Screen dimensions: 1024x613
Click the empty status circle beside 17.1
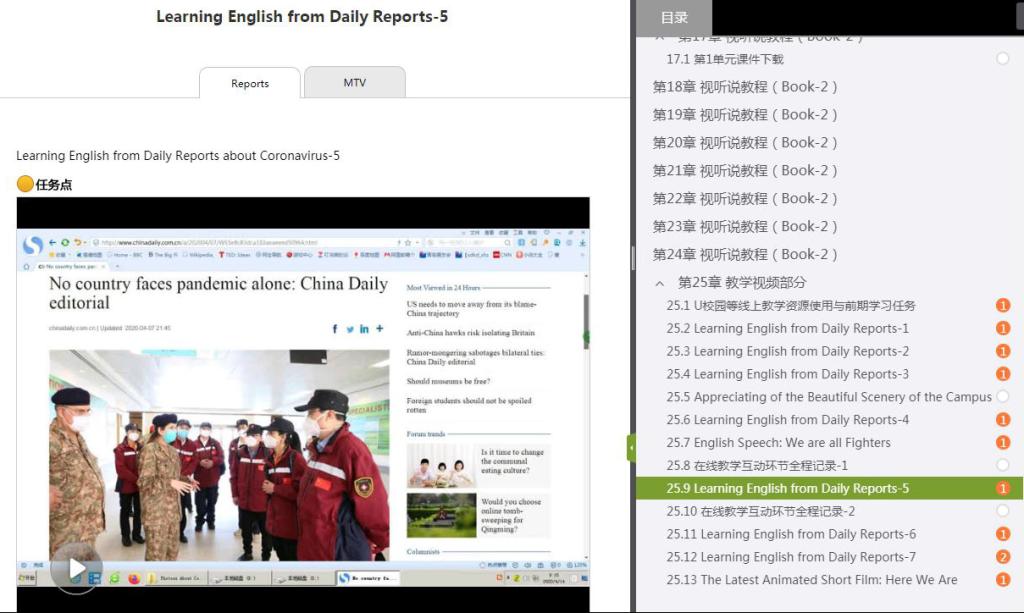1002,59
